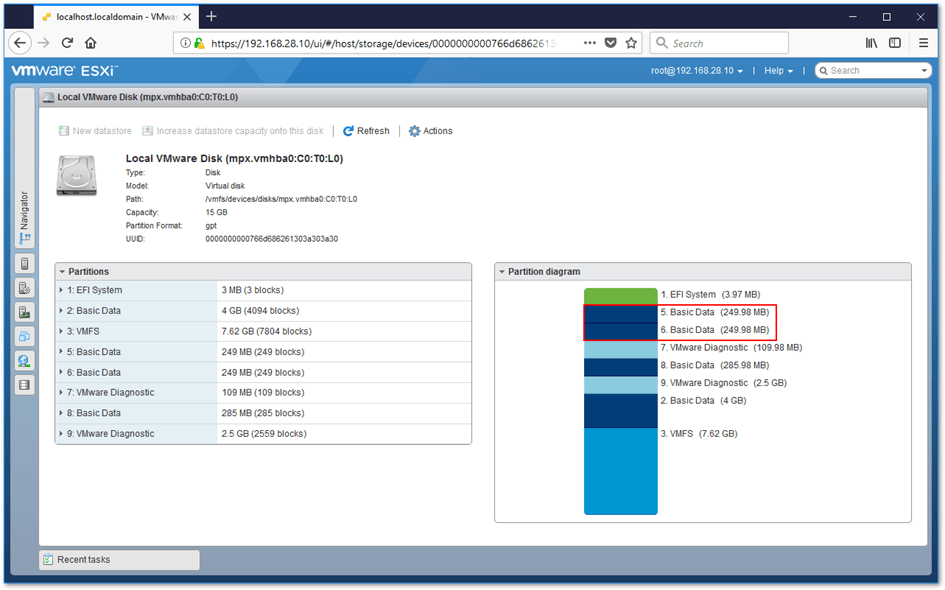Open the Firefox hamburger menu
The width and height of the screenshot is (945, 590).
923,43
